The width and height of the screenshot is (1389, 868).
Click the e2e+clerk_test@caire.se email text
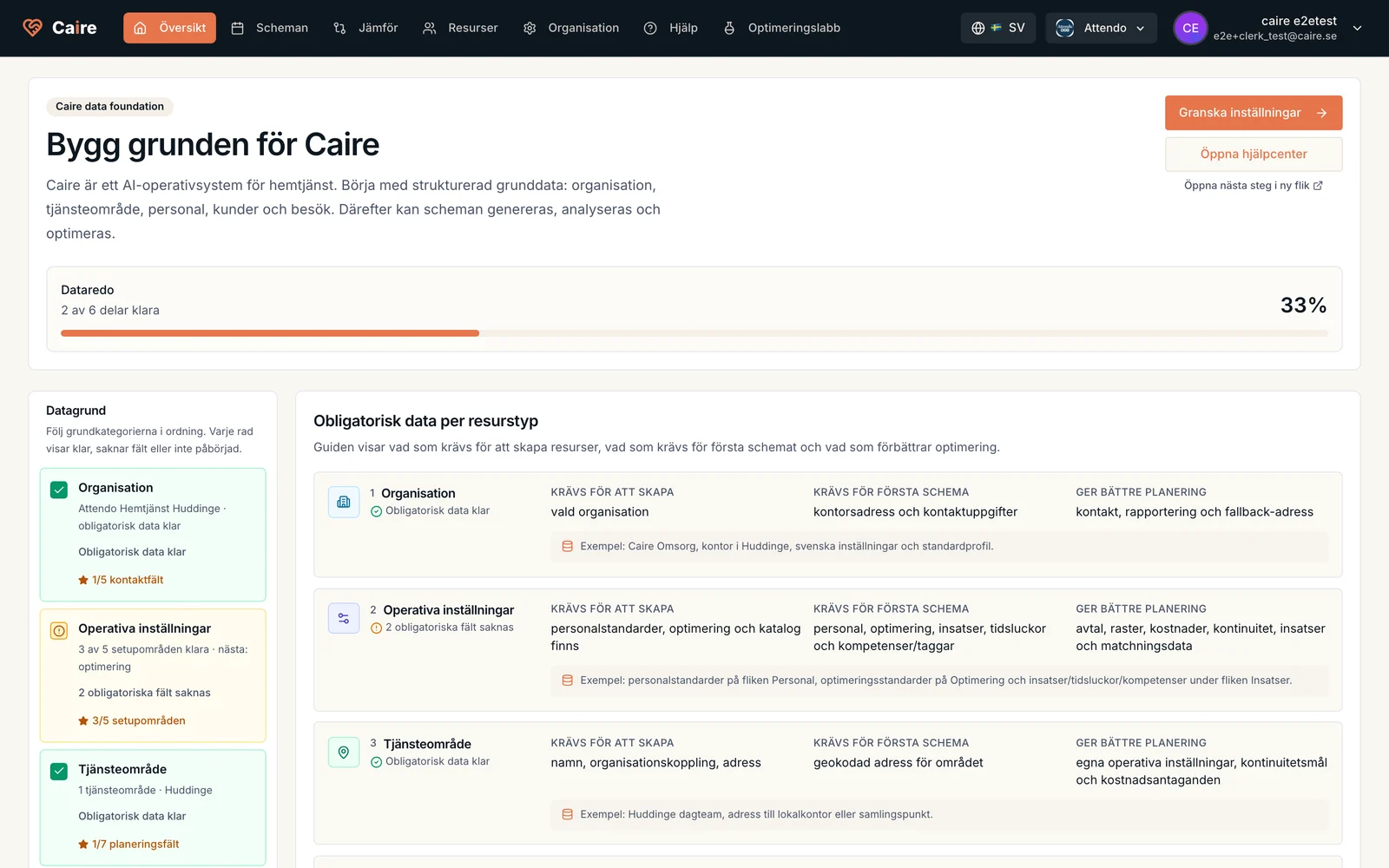coord(1275,36)
